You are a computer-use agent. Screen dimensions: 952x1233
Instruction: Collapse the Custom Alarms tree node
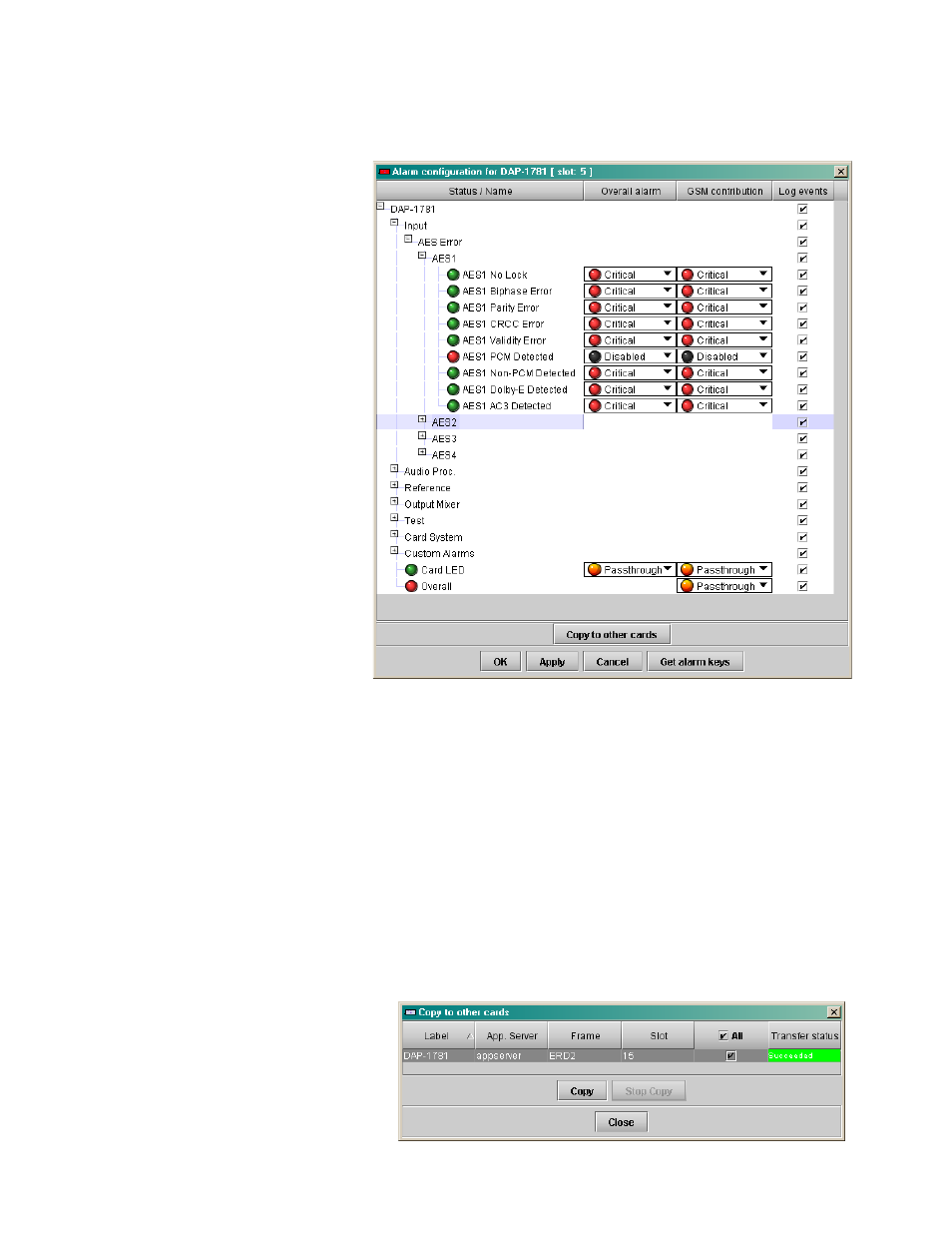[394, 550]
